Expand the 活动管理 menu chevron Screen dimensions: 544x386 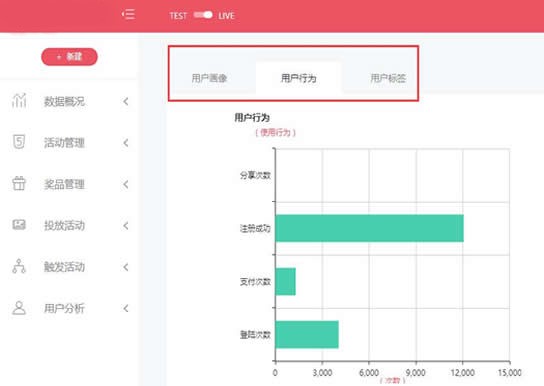[x=126, y=143]
